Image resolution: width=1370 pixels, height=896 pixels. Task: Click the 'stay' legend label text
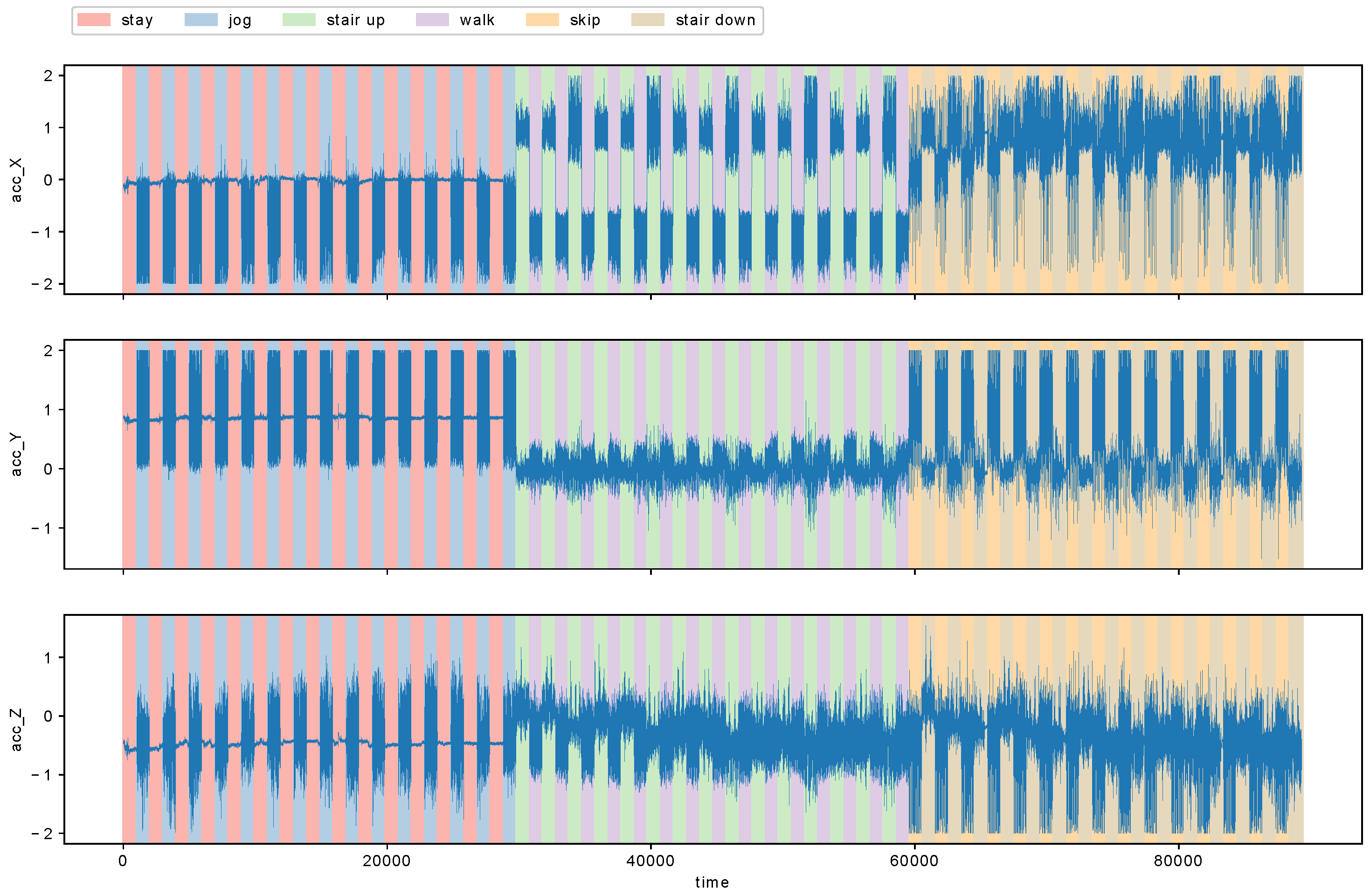[137, 20]
